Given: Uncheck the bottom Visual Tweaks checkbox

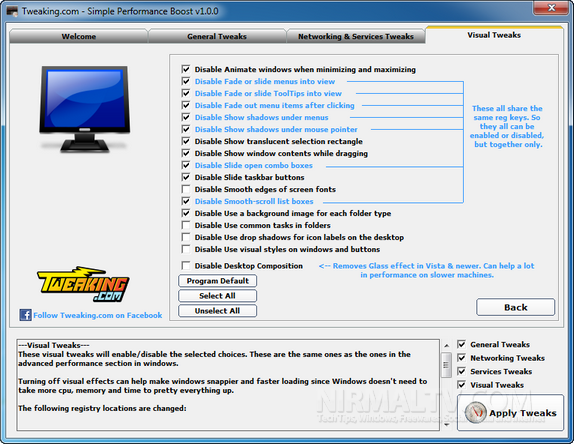Looking at the screenshot, I should coord(462,385).
